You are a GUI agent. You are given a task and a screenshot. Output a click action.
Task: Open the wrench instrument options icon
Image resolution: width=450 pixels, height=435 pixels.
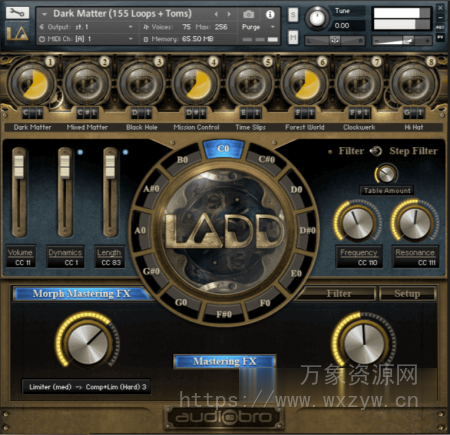point(17,13)
